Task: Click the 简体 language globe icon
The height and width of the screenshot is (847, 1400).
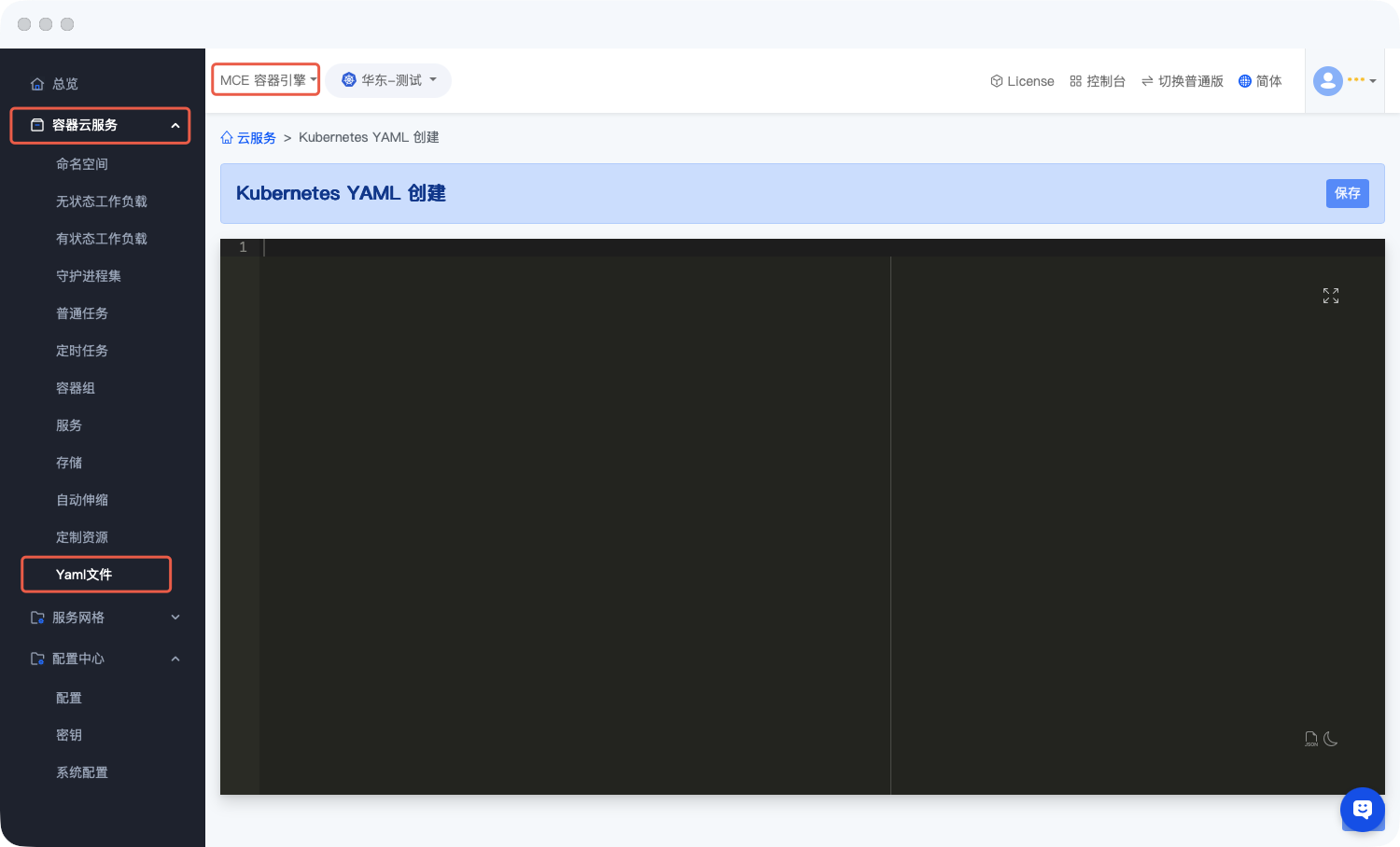Action: (x=1244, y=81)
